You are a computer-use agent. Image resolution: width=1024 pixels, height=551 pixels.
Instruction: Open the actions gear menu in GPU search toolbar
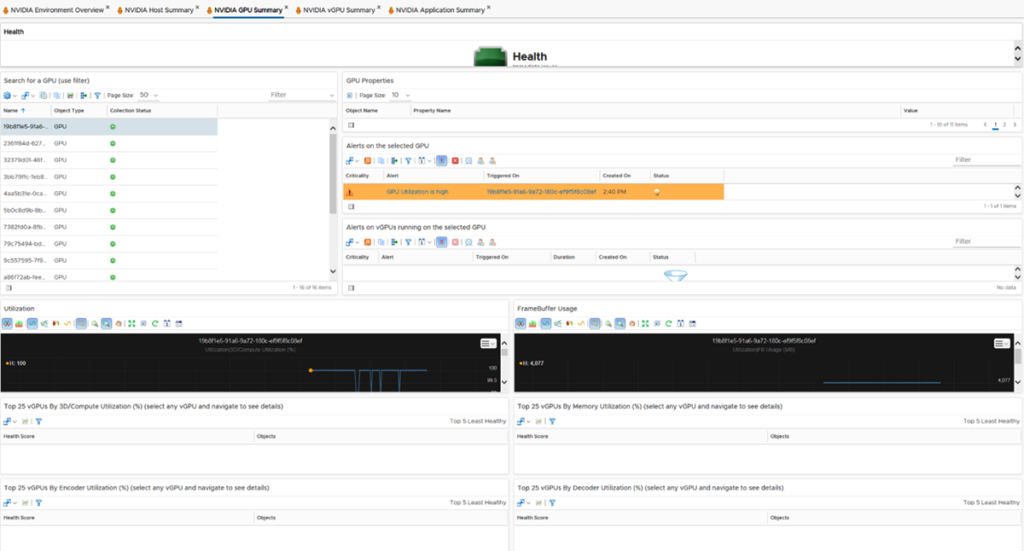(x=8, y=95)
